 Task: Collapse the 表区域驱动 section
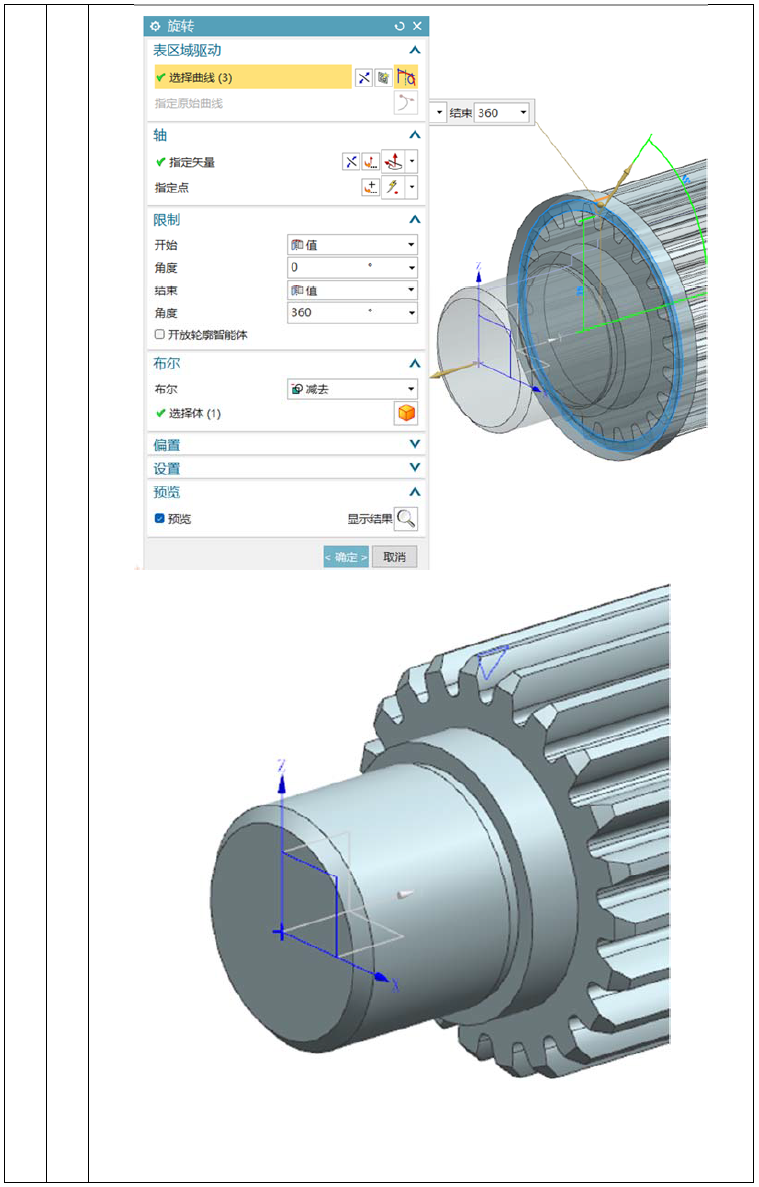pyautogui.click(x=414, y=51)
